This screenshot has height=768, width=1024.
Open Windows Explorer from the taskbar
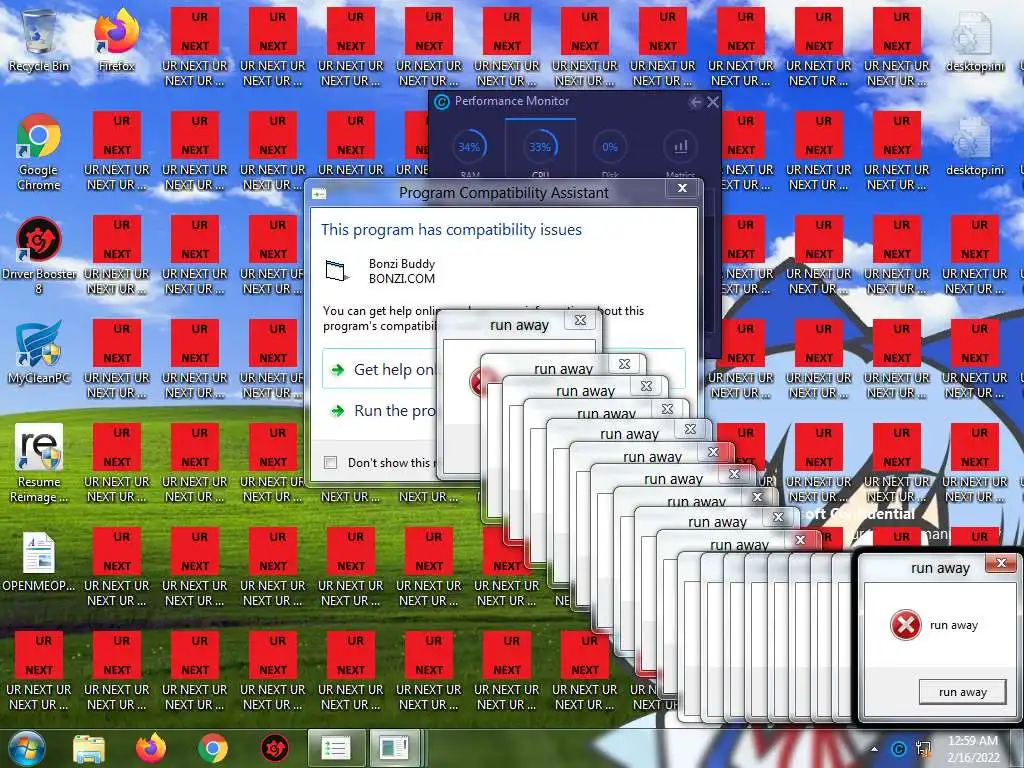coord(89,748)
